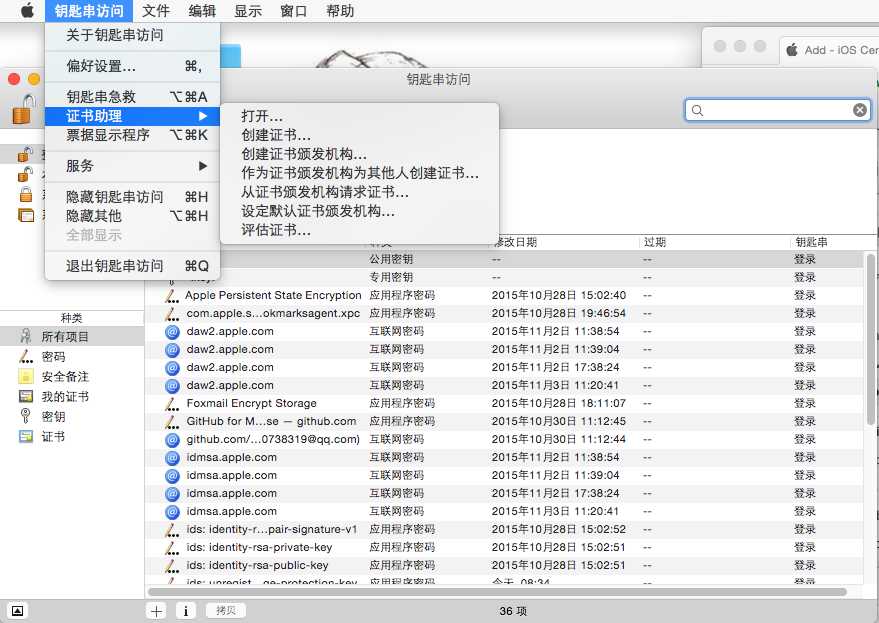This screenshot has width=879, height=623.
Task: Select 安全备注 category icon
Action: [26, 376]
